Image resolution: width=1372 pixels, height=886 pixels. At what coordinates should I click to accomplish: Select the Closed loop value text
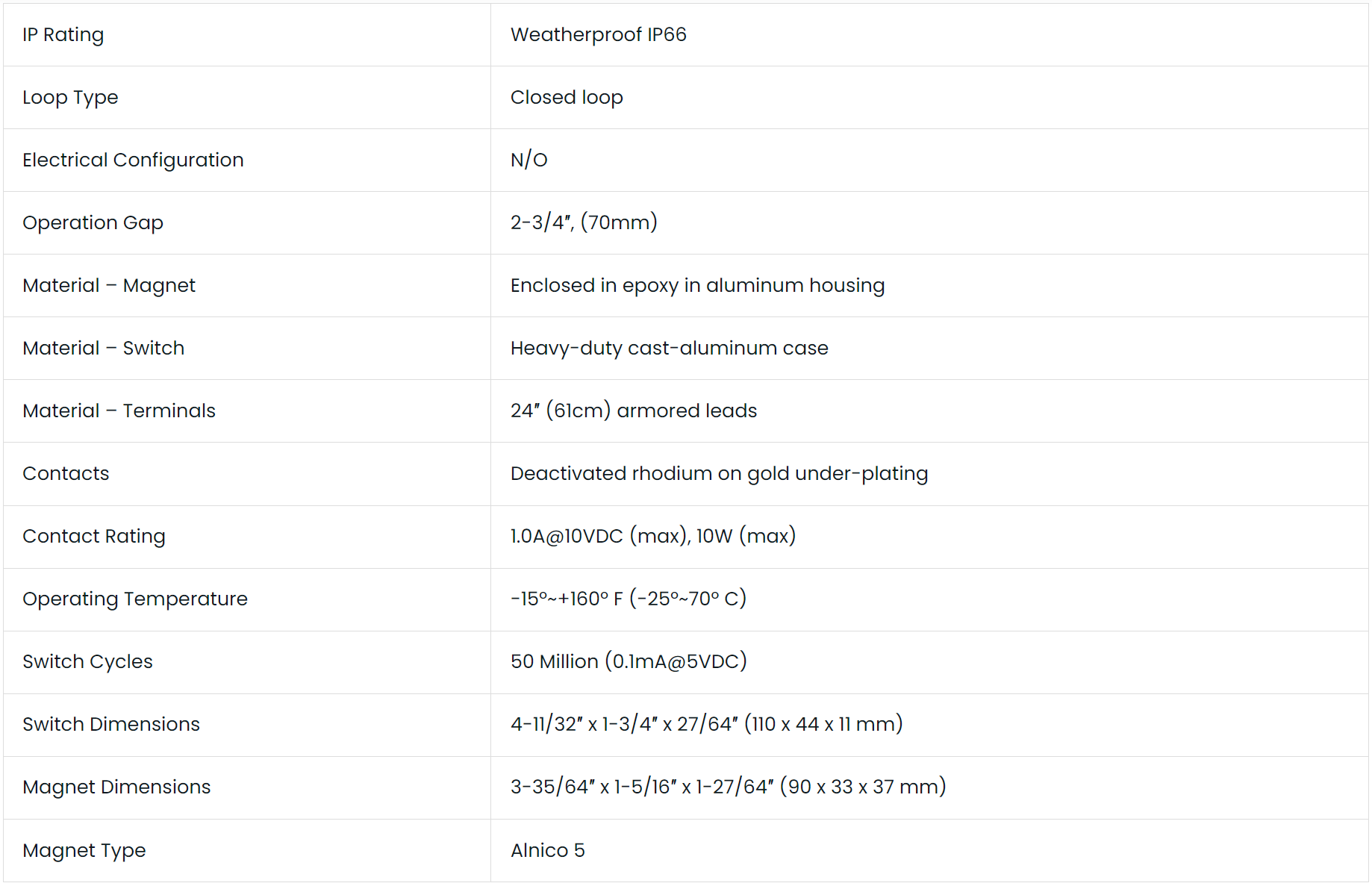pyautogui.click(x=567, y=98)
